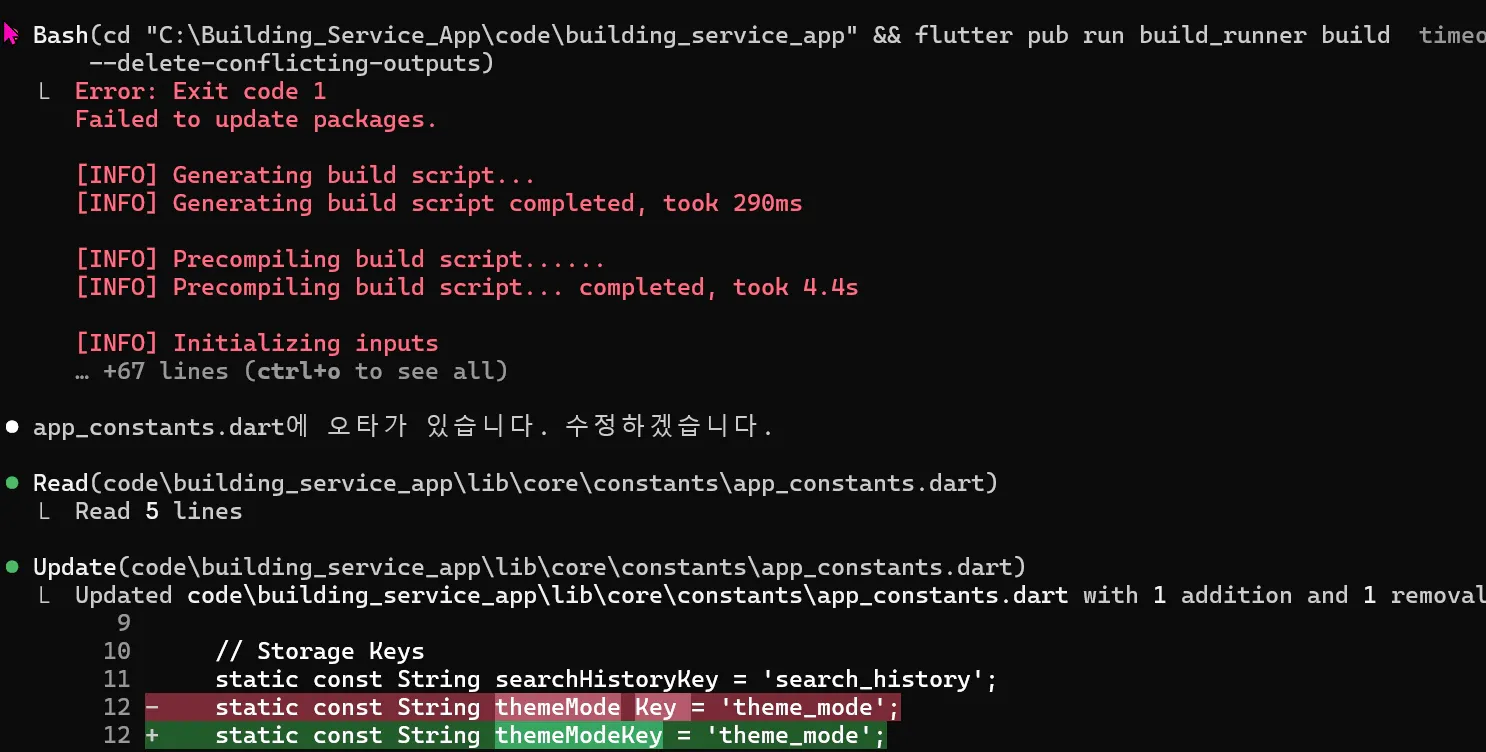Click the green bullet beside the Update command
1486x752 pixels.
12,567
